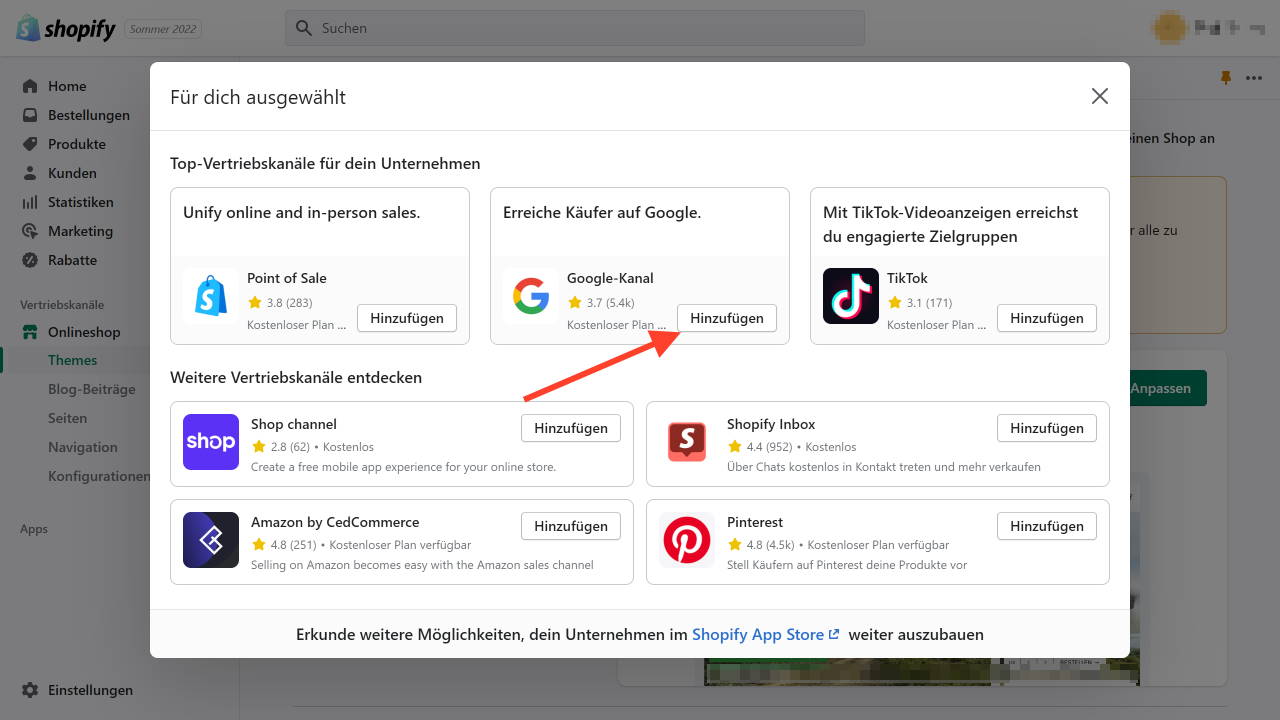Click the user avatar in header
The height and width of the screenshot is (720, 1280).
[x=1170, y=28]
